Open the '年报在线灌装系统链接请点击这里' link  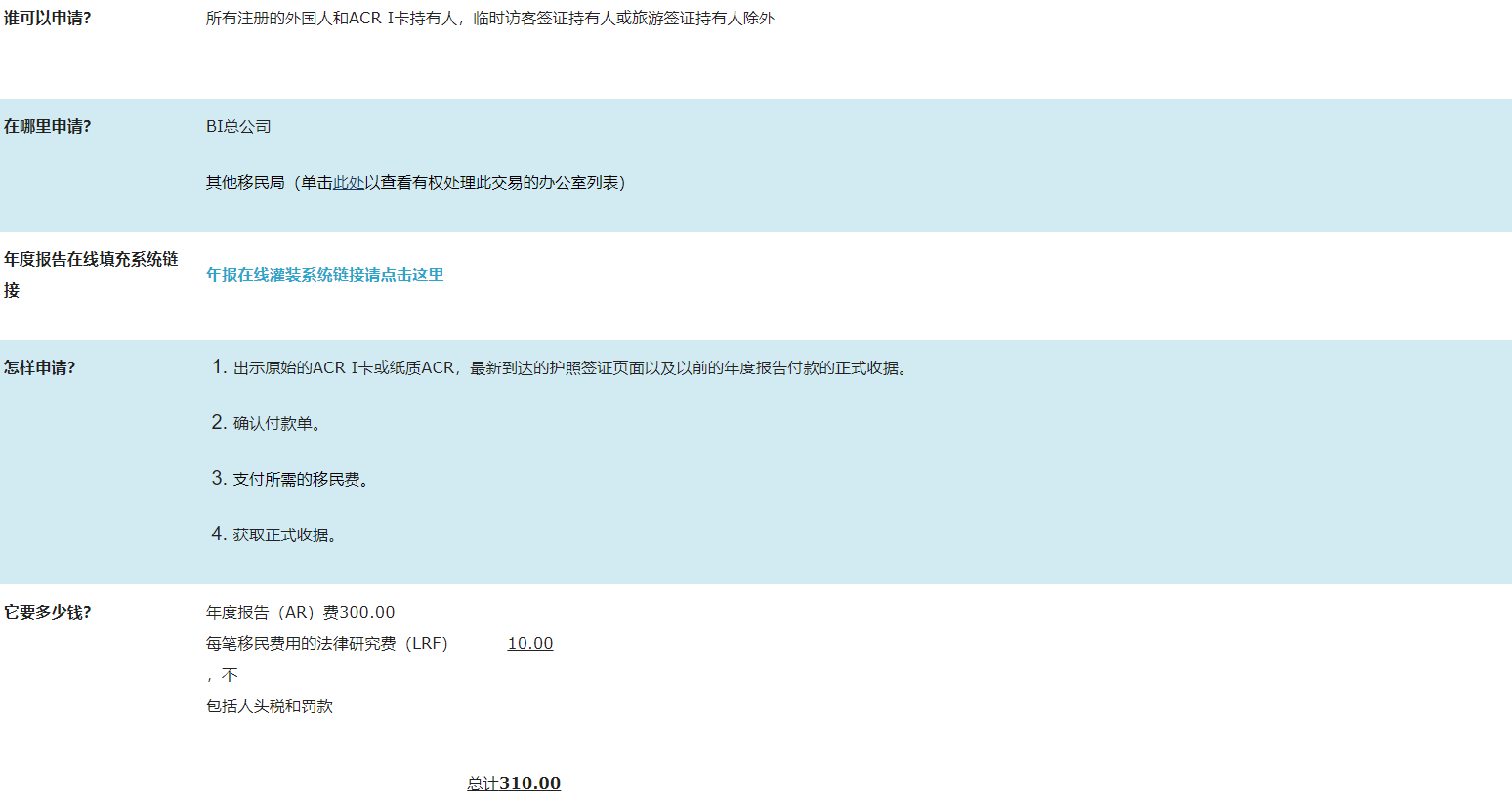[x=324, y=276]
